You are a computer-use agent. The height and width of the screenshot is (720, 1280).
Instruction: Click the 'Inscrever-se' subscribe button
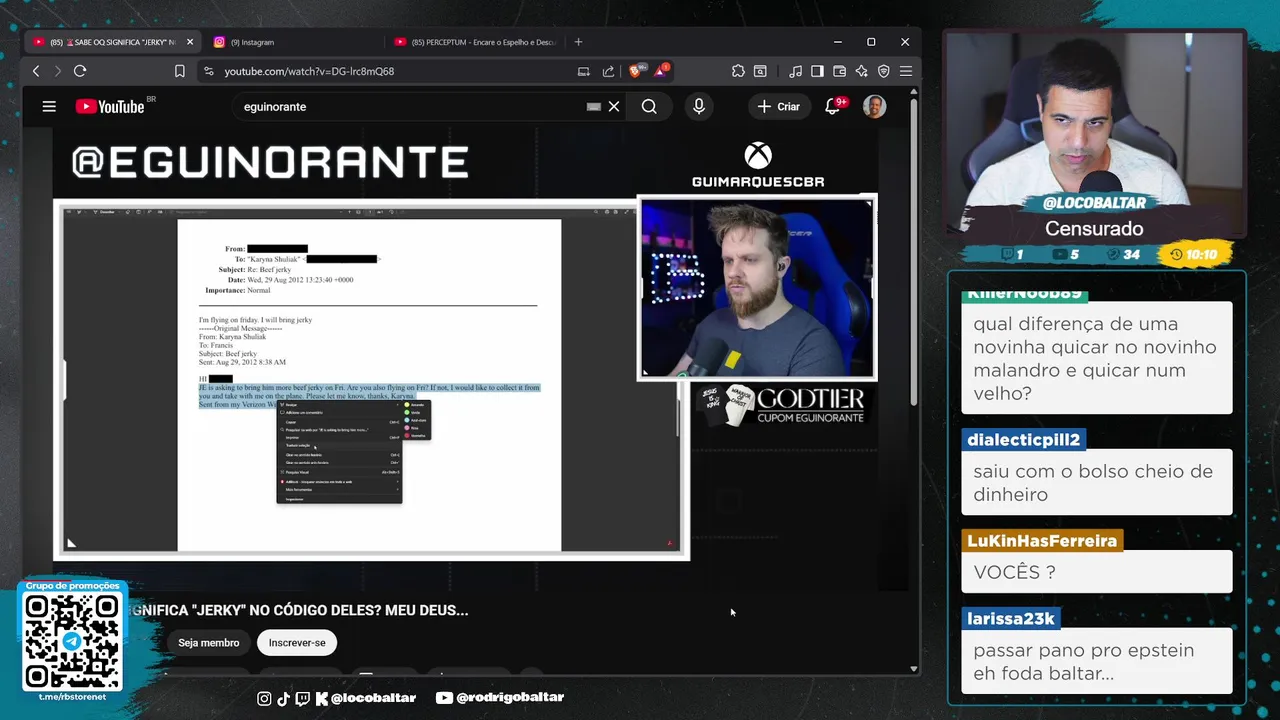tap(297, 643)
